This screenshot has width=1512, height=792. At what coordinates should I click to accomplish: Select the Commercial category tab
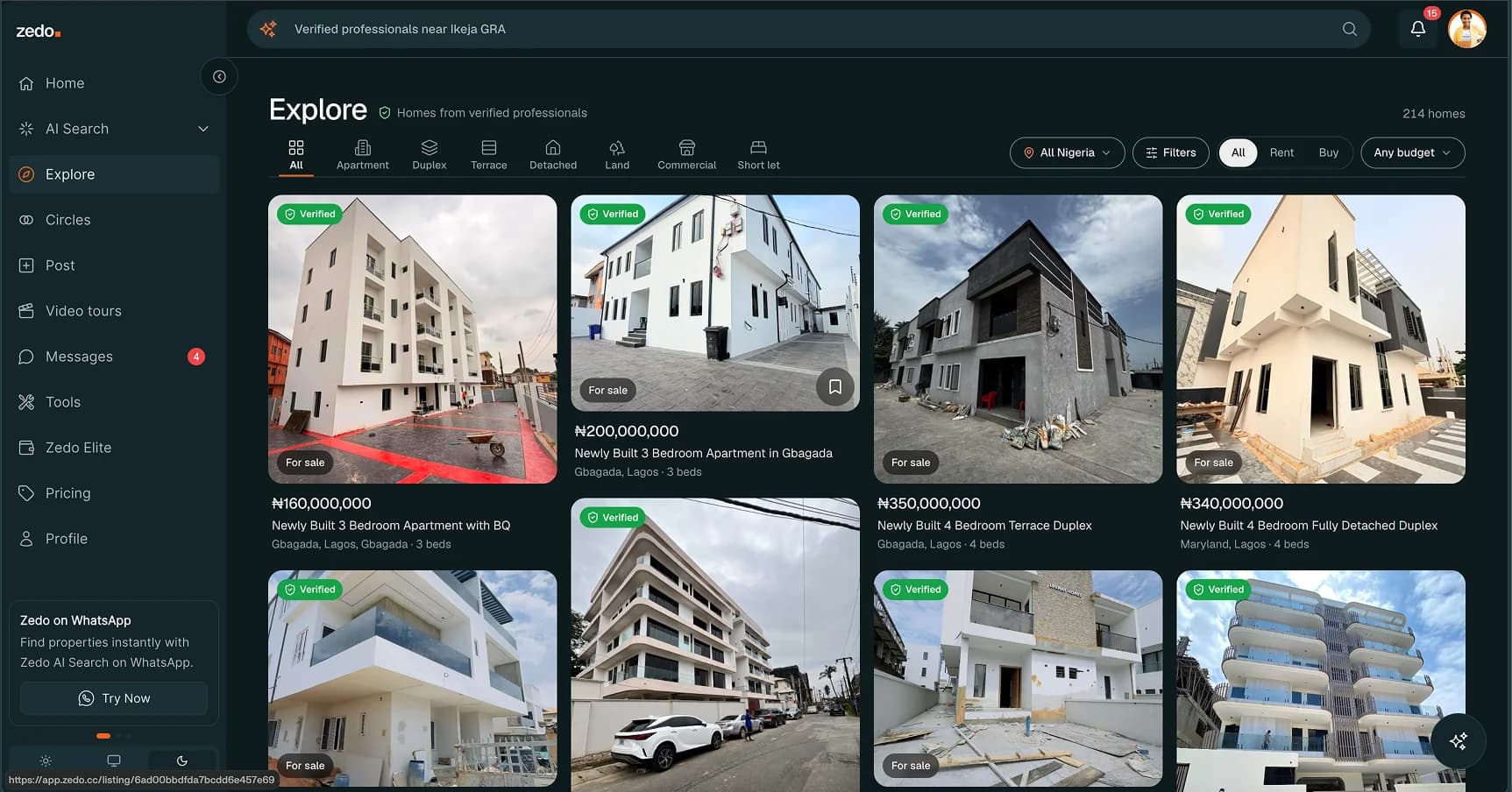click(x=687, y=155)
